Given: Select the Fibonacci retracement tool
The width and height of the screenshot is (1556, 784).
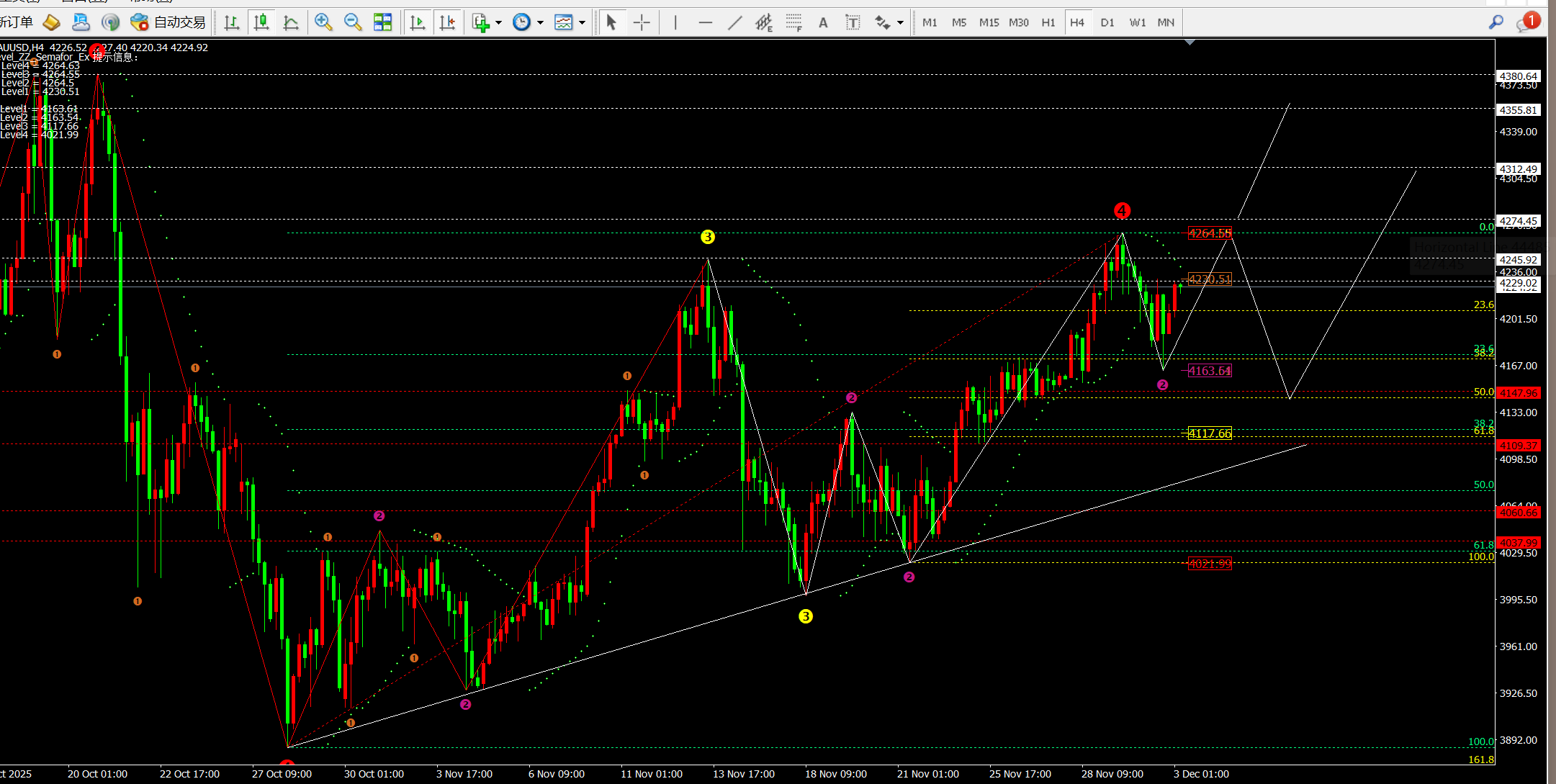Looking at the screenshot, I should pyautogui.click(x=793, y=22).
